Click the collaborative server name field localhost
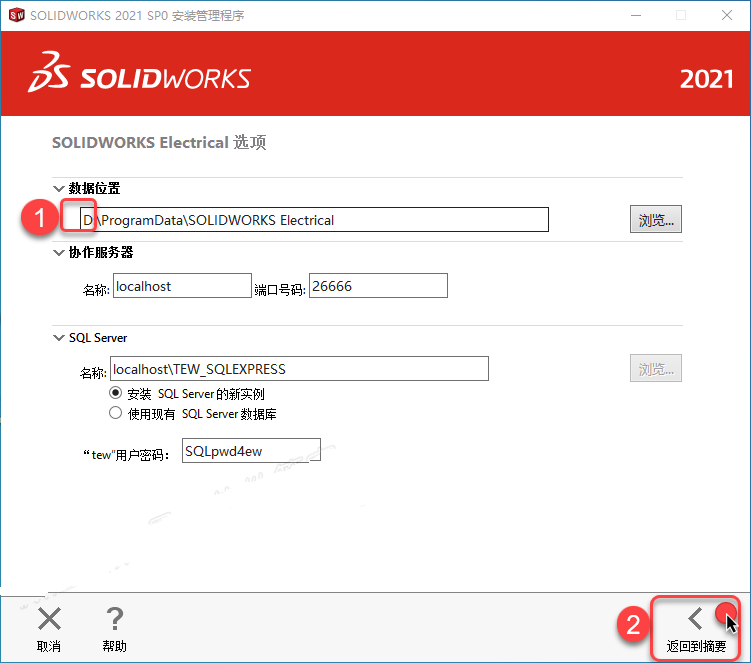The width and height of the screenshot is (751, 663). point(182,286)
